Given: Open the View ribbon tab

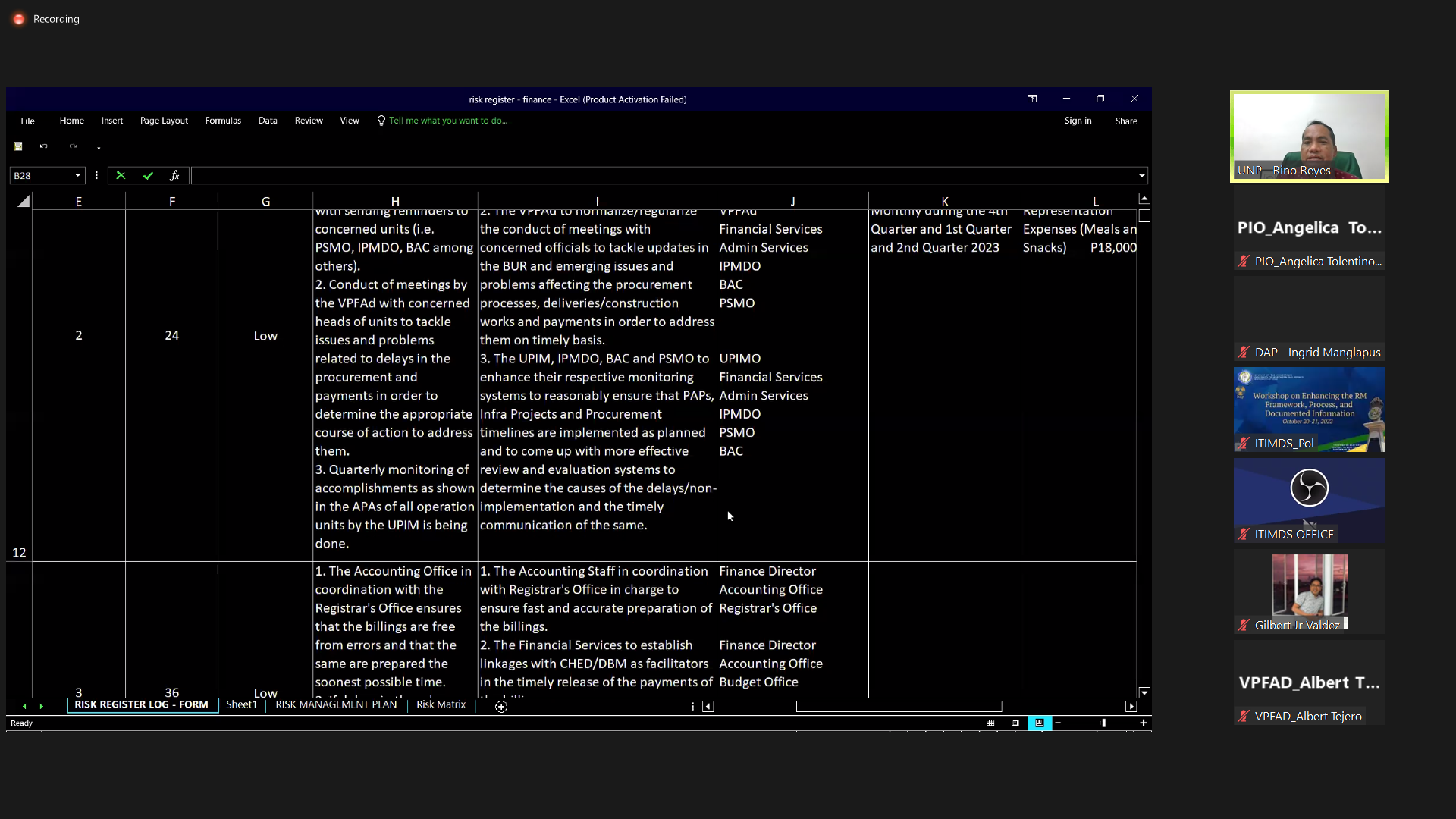Looking at the screenshot, I should click(x=350, y=121).
